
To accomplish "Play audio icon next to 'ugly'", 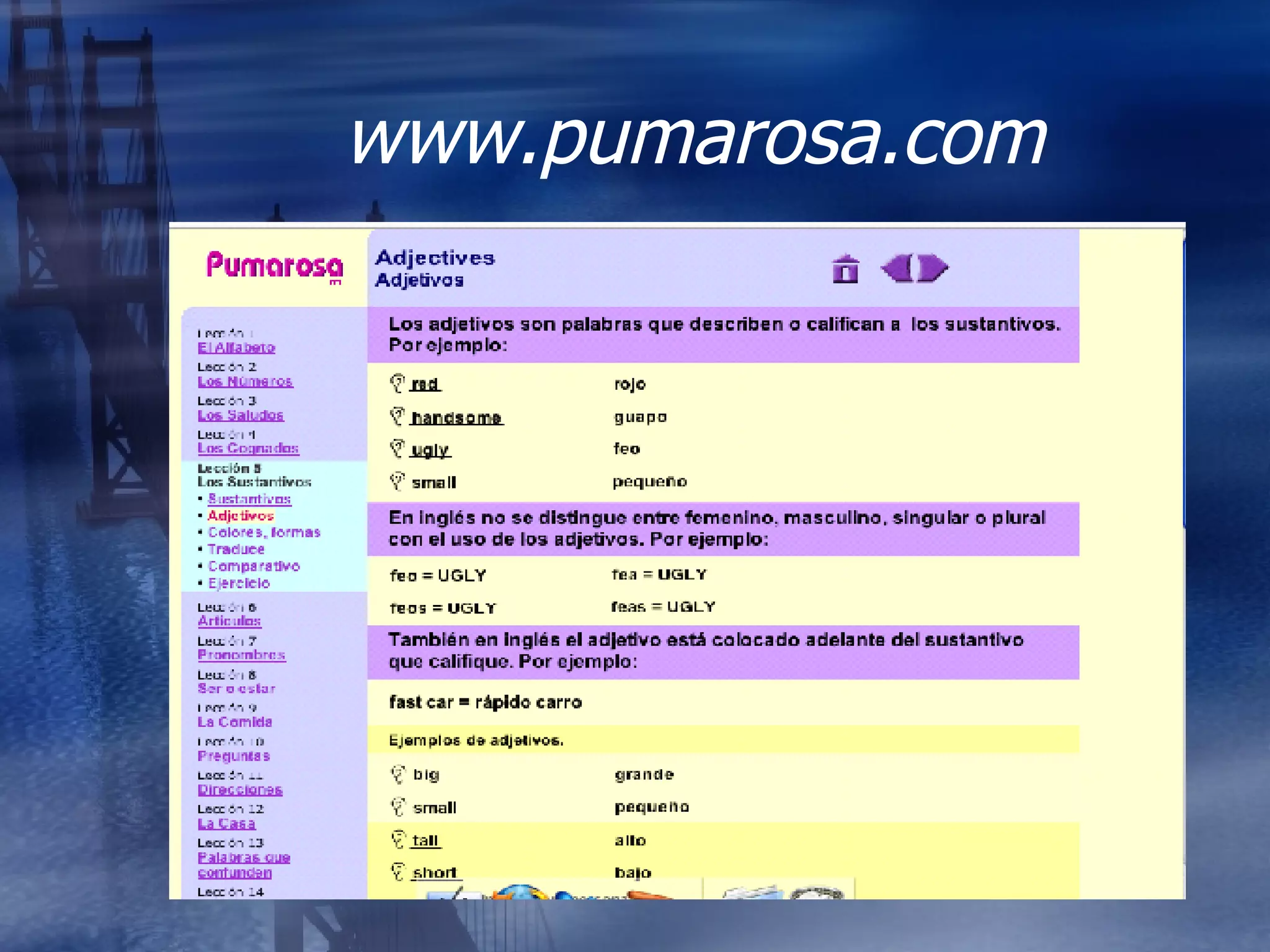I will 397,449.
